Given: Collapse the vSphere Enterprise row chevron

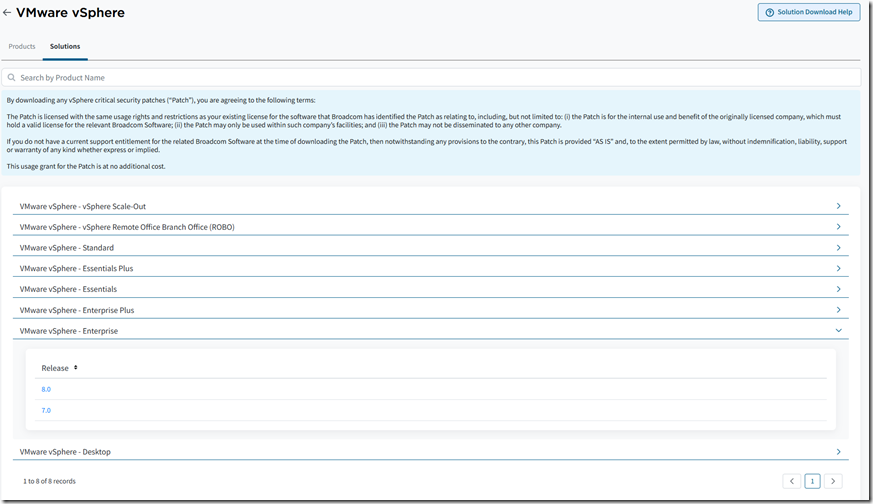Looking at the screenshot, I should tap(838, 330).
